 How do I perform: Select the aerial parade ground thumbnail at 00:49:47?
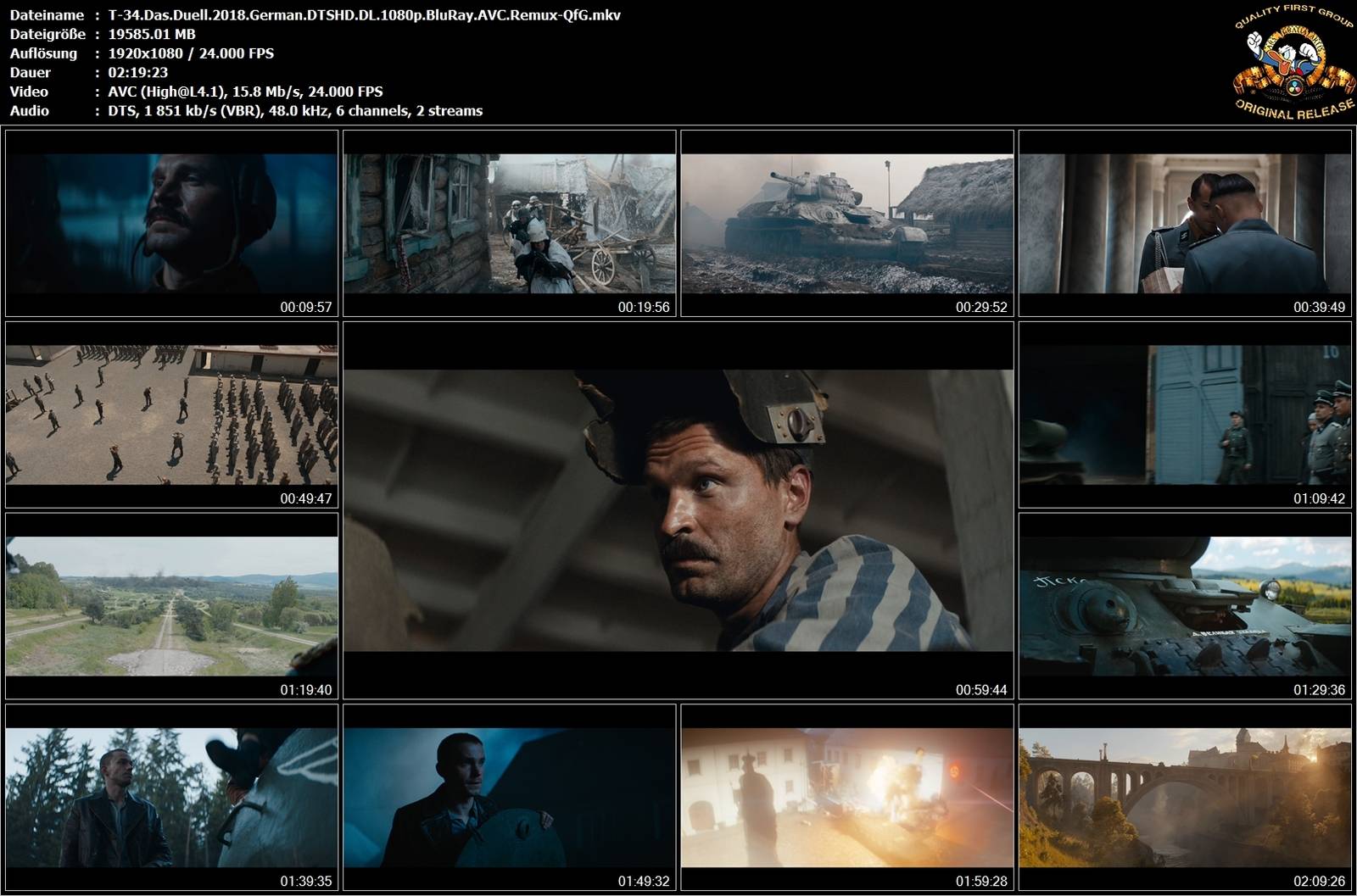171,415
